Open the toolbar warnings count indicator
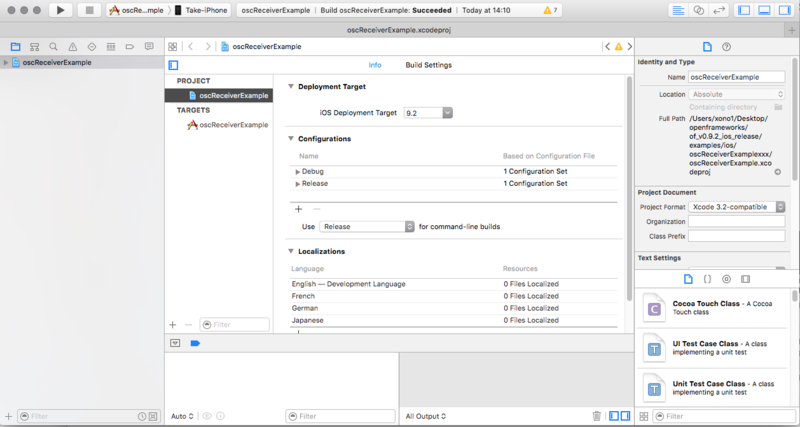 tap(551, 10)
